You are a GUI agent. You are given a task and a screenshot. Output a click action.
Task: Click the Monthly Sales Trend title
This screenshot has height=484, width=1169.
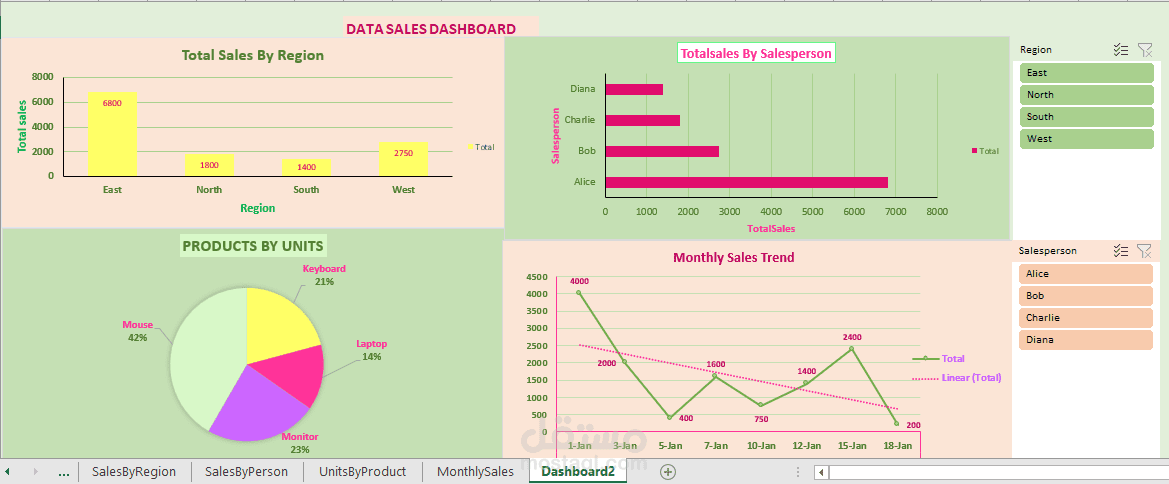point(734,258)
